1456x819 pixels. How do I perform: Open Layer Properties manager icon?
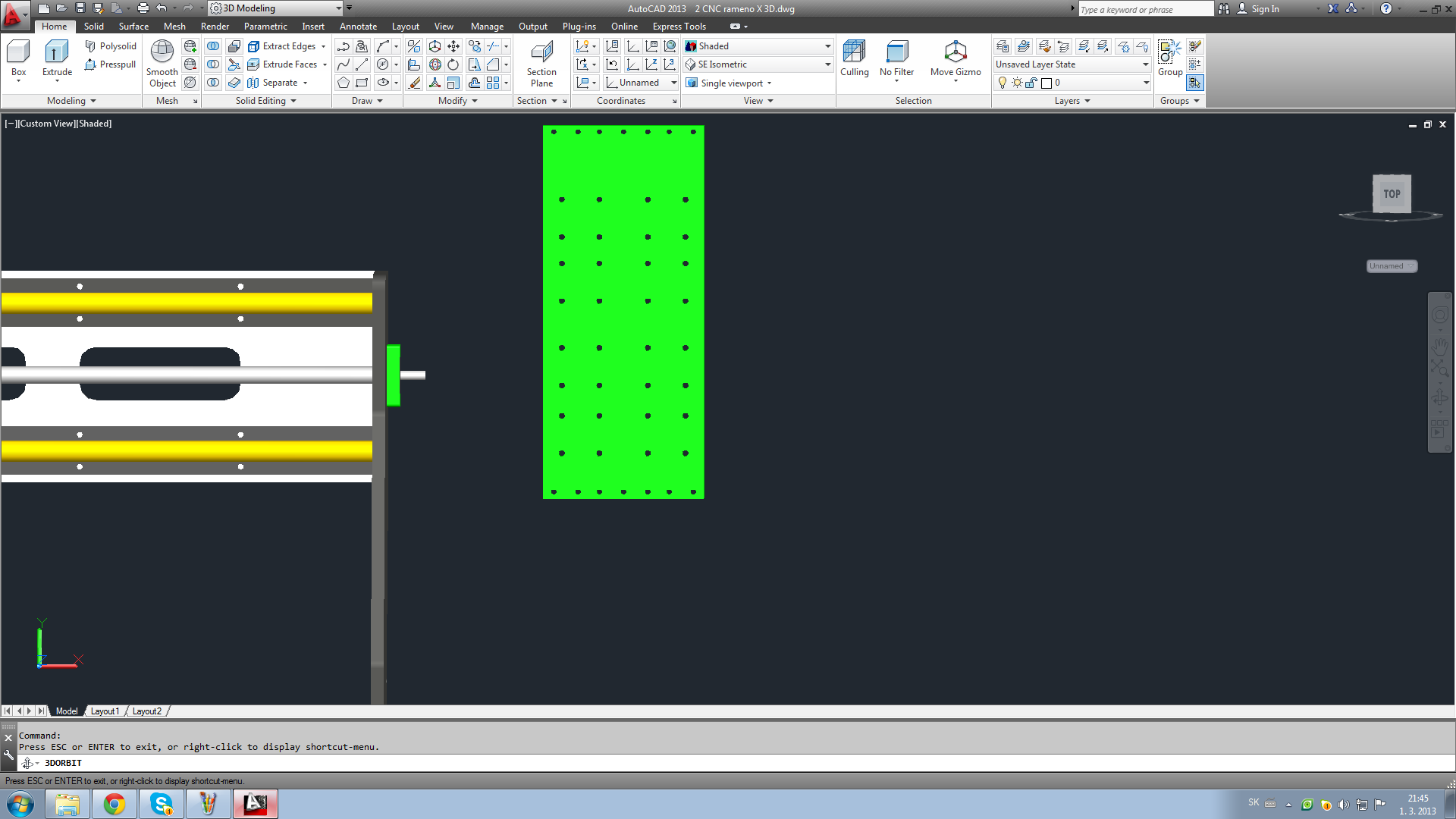[1003, 46]
